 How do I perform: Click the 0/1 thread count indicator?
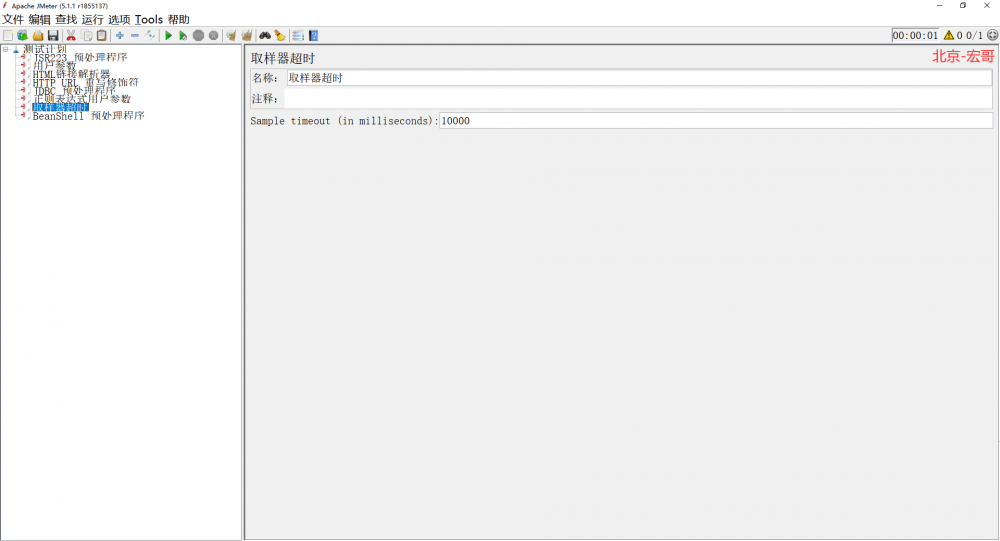pos(974,36)
